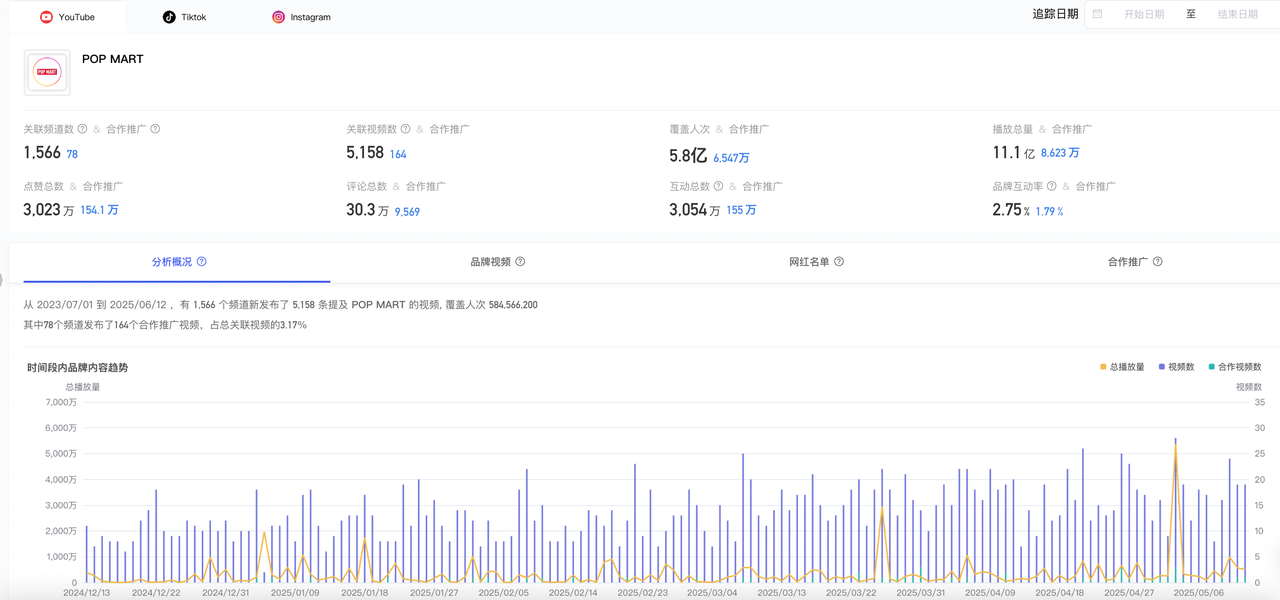Click the Tiktok logo icon
This screenshot has height=600, width=1280.
(169, 17)
